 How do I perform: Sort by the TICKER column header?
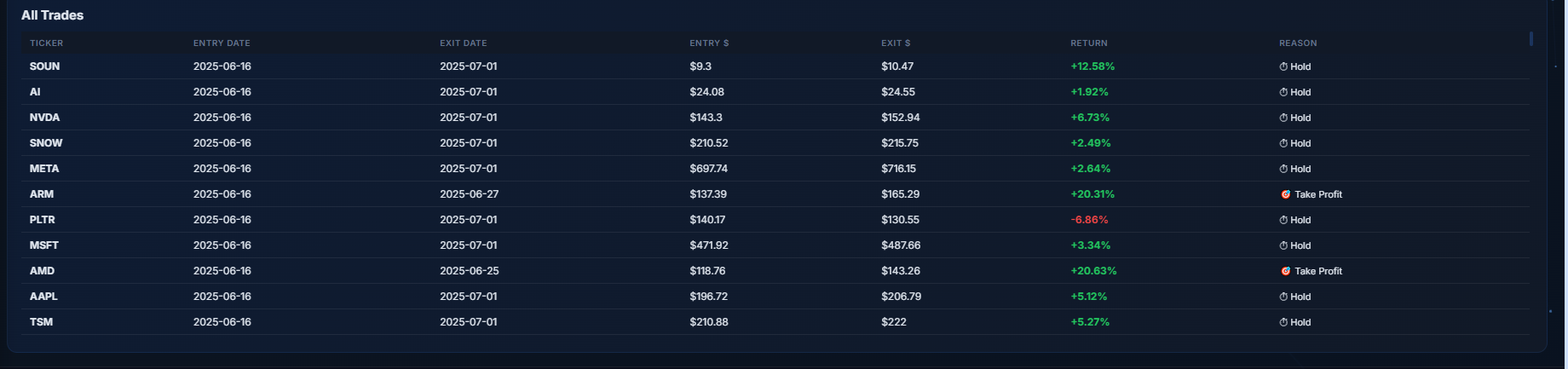point(46,43)
